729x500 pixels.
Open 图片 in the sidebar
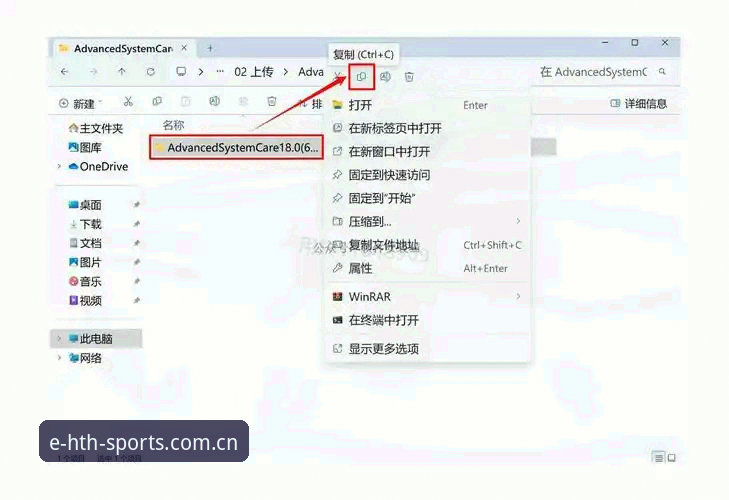pos(85,262)
